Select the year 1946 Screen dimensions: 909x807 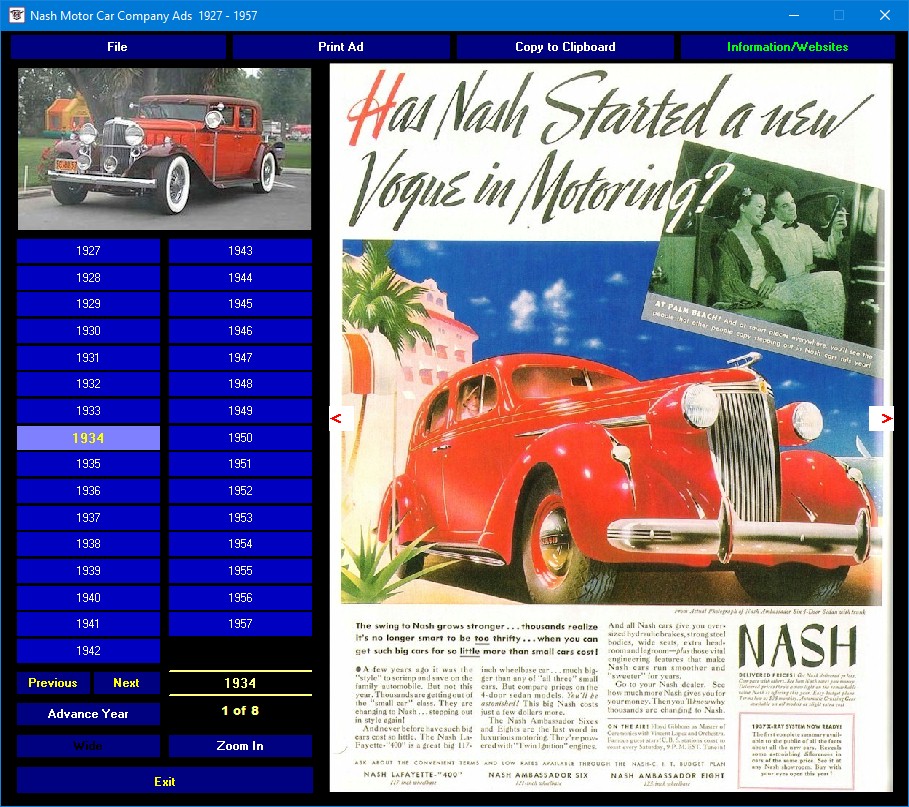pos(241,330)
